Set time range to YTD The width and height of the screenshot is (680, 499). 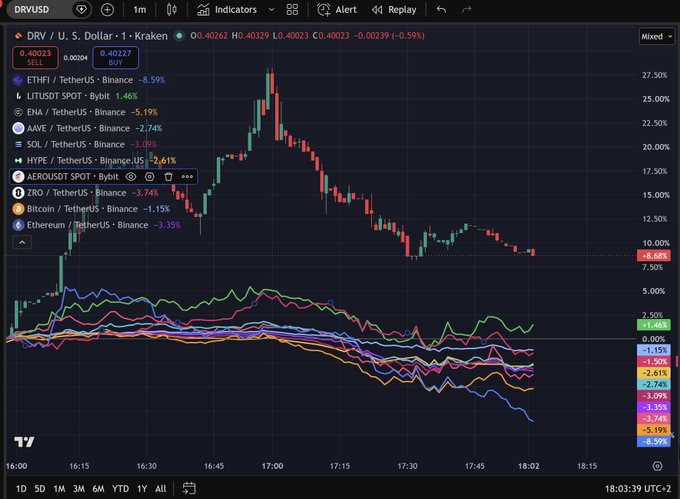pos(120,489)
